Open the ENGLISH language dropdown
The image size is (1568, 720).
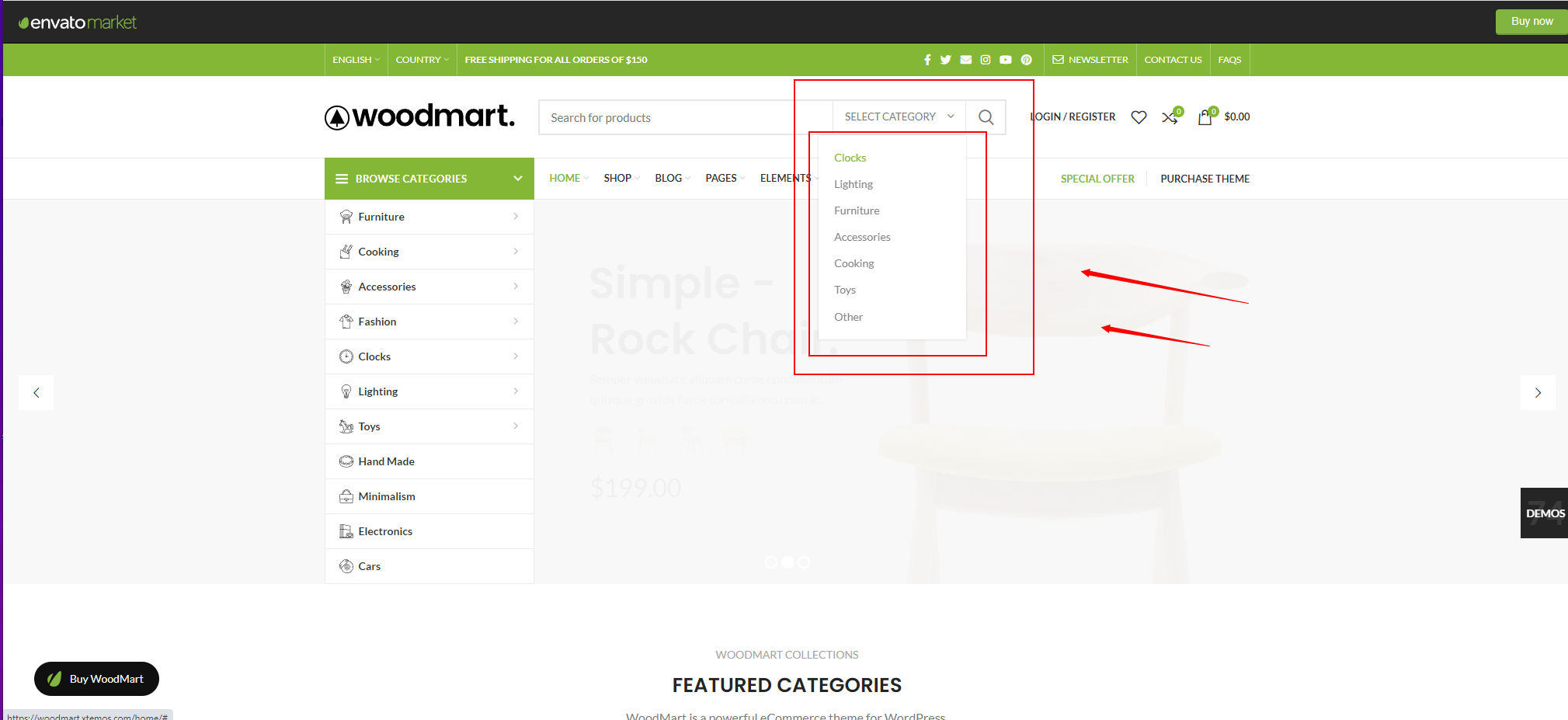coord(356,60)
